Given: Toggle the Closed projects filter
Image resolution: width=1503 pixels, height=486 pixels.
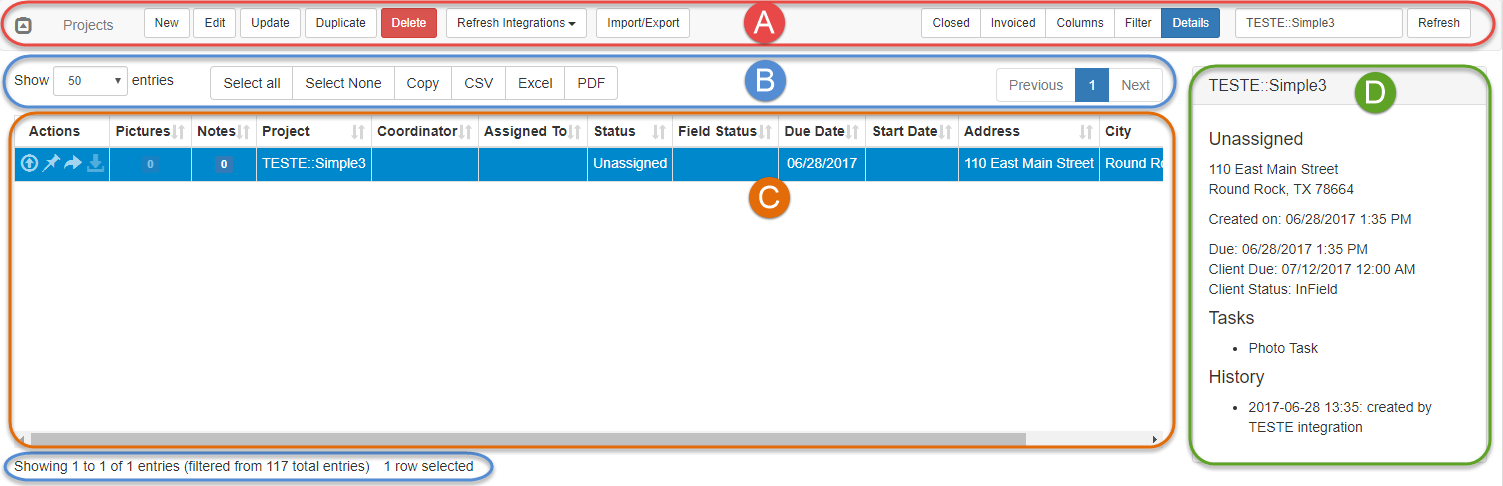Looking at the screenshot, I should (951, 23).
